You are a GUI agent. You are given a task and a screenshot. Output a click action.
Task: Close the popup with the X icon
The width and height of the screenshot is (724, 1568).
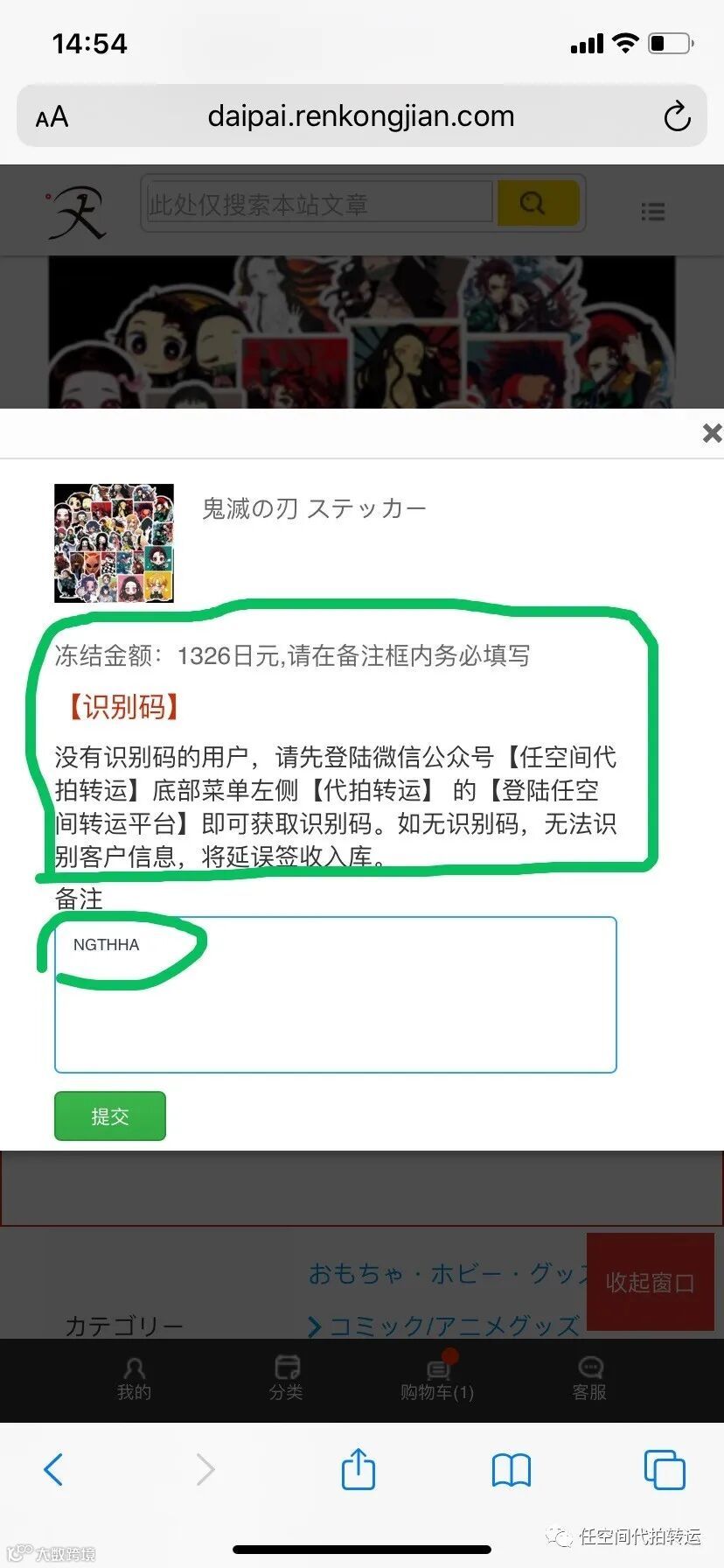(x=712, y=432)
